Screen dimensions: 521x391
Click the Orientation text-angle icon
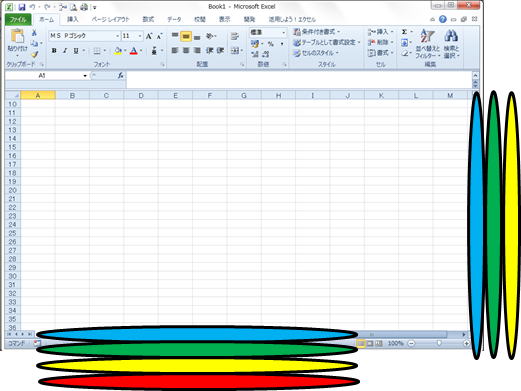(x=209, y=36)
